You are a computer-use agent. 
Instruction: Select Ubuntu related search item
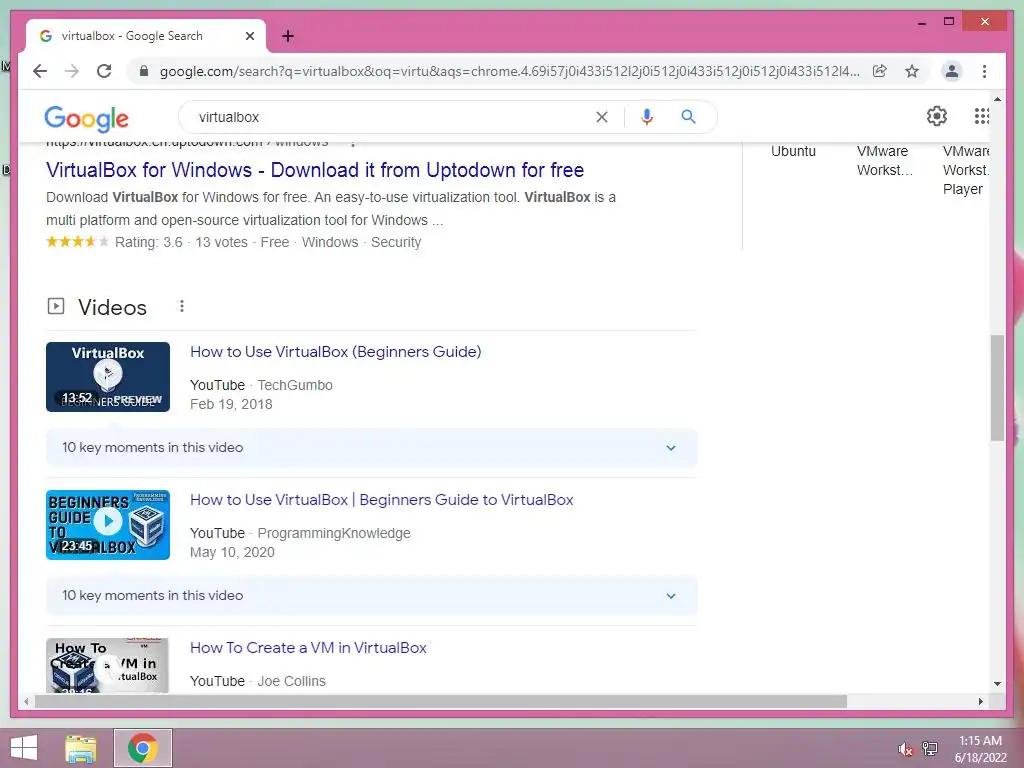click(793, 151)
